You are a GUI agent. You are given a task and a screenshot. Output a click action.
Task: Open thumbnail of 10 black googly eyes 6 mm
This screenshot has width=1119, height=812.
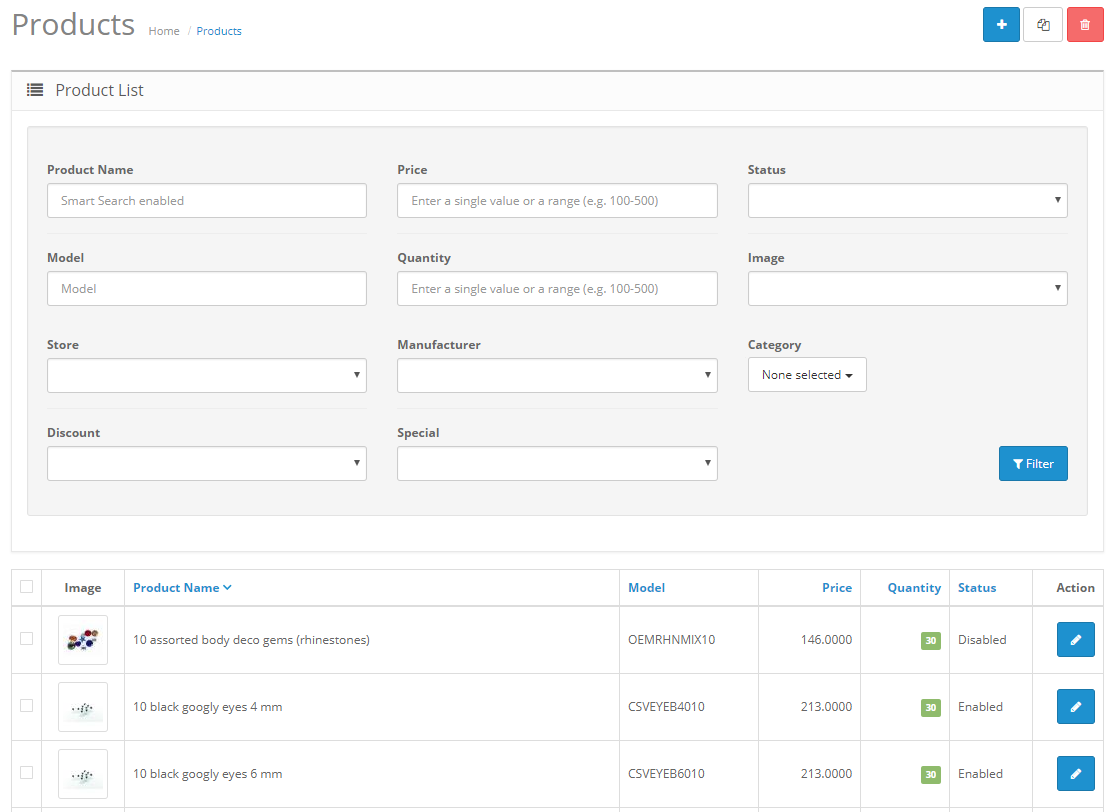click(x=83, y=774)
